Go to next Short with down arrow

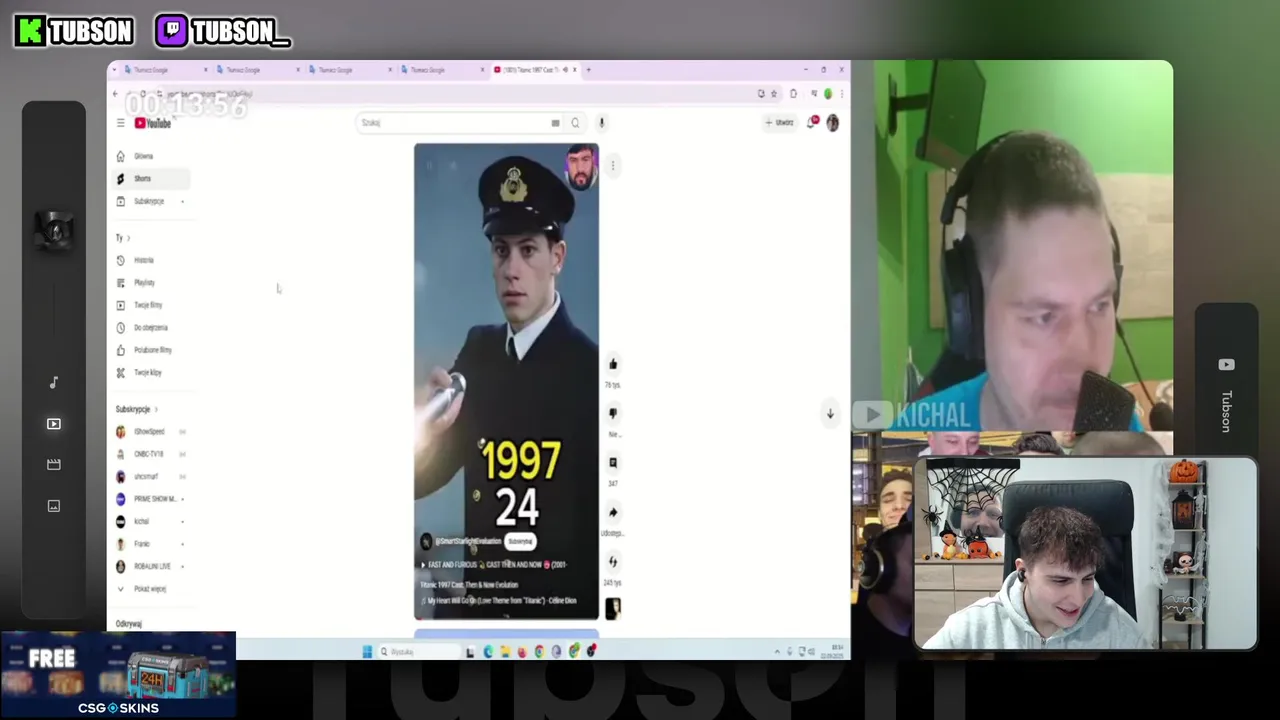830,413
